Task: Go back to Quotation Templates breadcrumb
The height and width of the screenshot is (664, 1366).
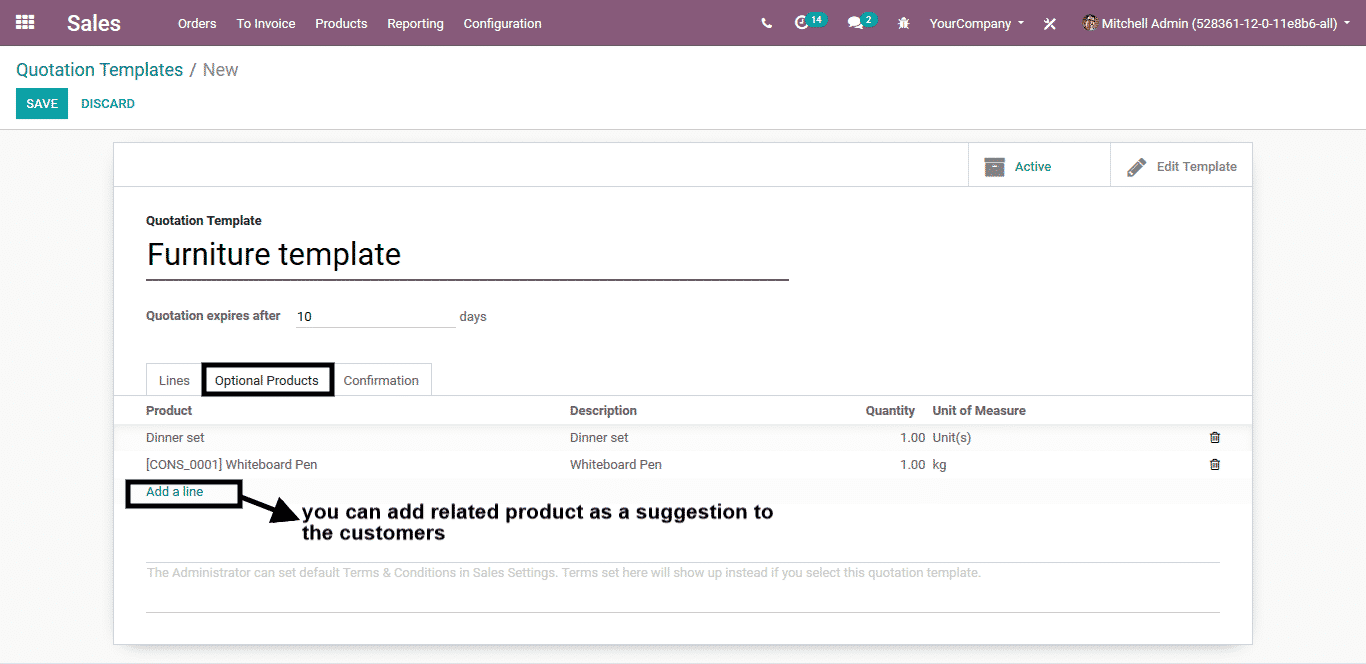Action: coord(99,70)
